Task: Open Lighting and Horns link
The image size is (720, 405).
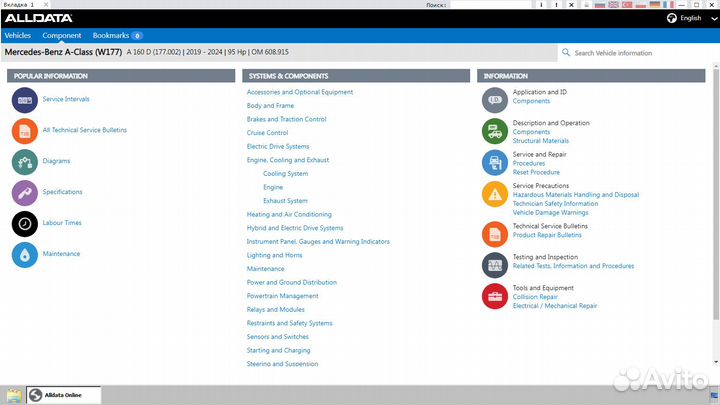Action: point(275,255)
